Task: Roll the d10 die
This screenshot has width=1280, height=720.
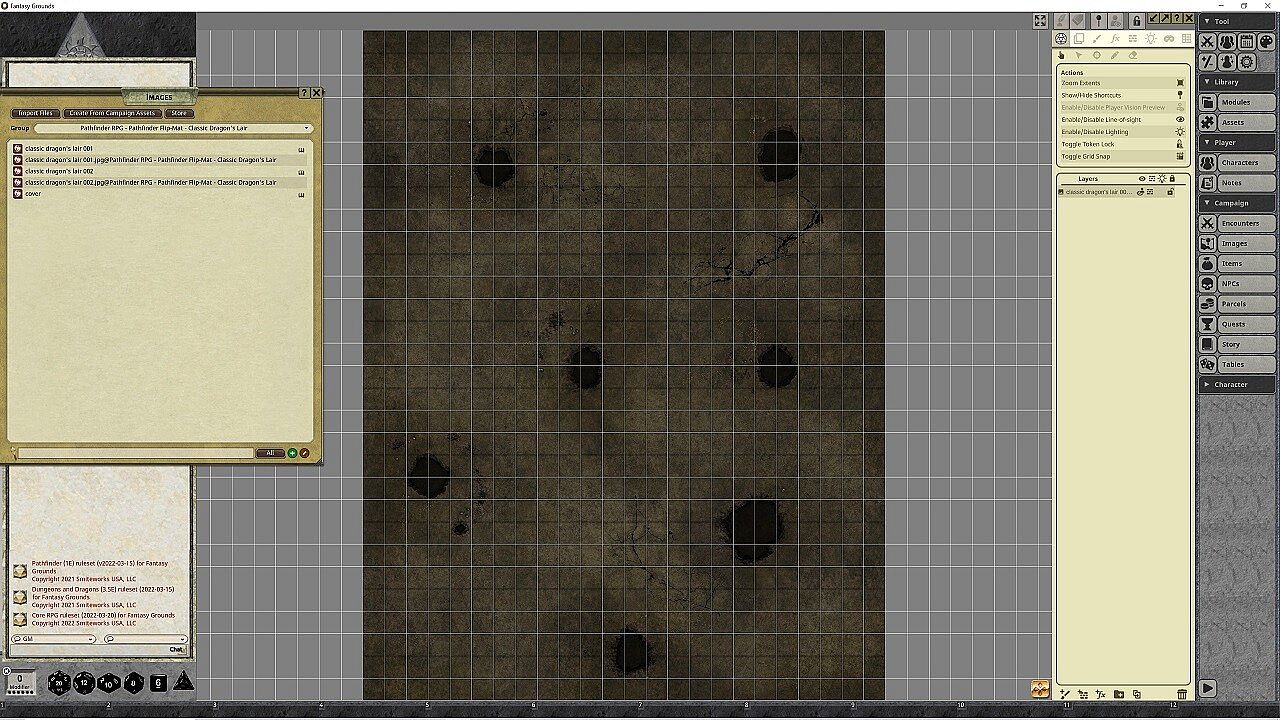Action: pos(109,683)
